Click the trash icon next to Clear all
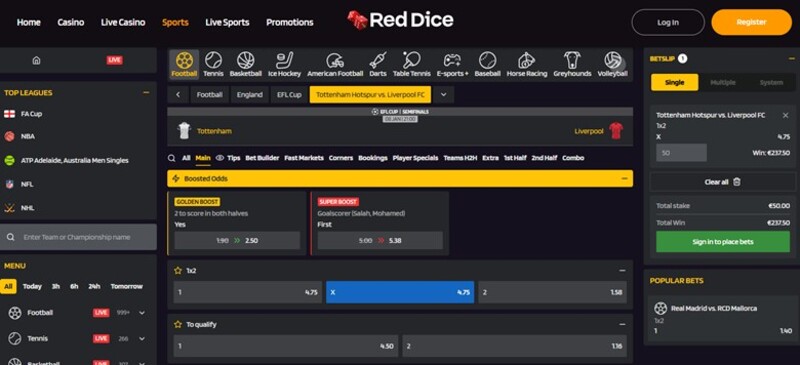Viewport: 800px width, 365px height. pyautogui.click(x=737, y=182)
